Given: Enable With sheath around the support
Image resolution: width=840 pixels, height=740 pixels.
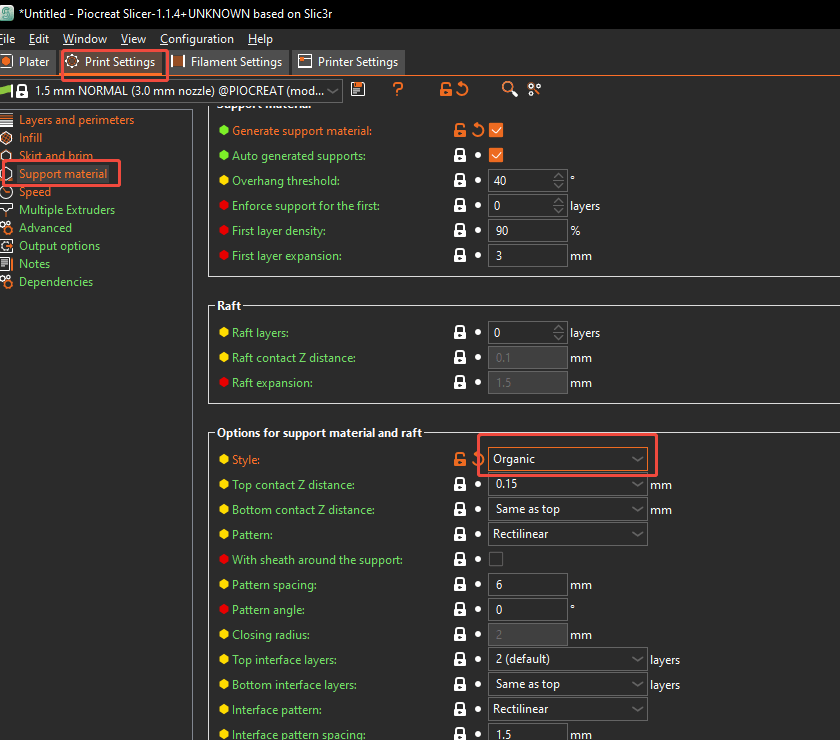Looking at the screenshot, I should click(496, 560).
